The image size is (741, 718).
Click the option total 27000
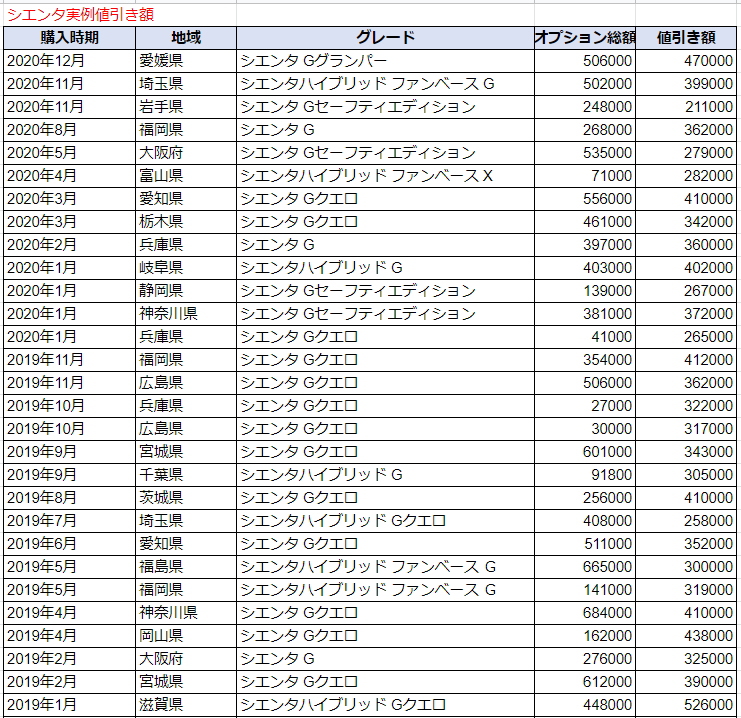pyautogui.click(x=585, y=406)
